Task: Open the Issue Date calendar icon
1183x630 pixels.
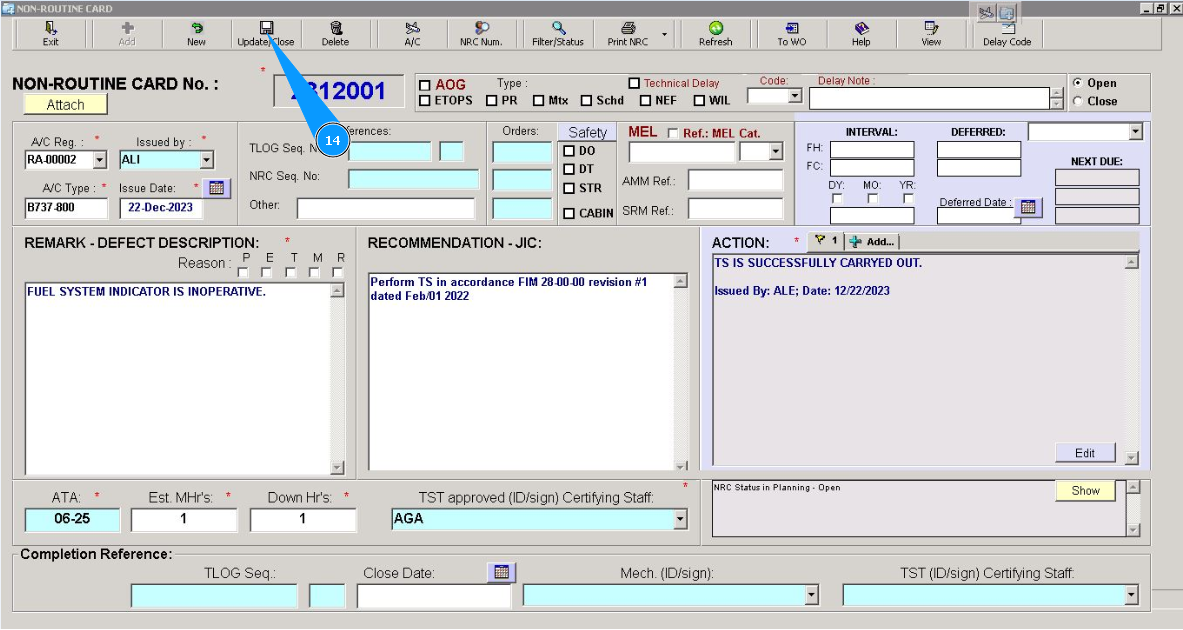Action: 217,188
